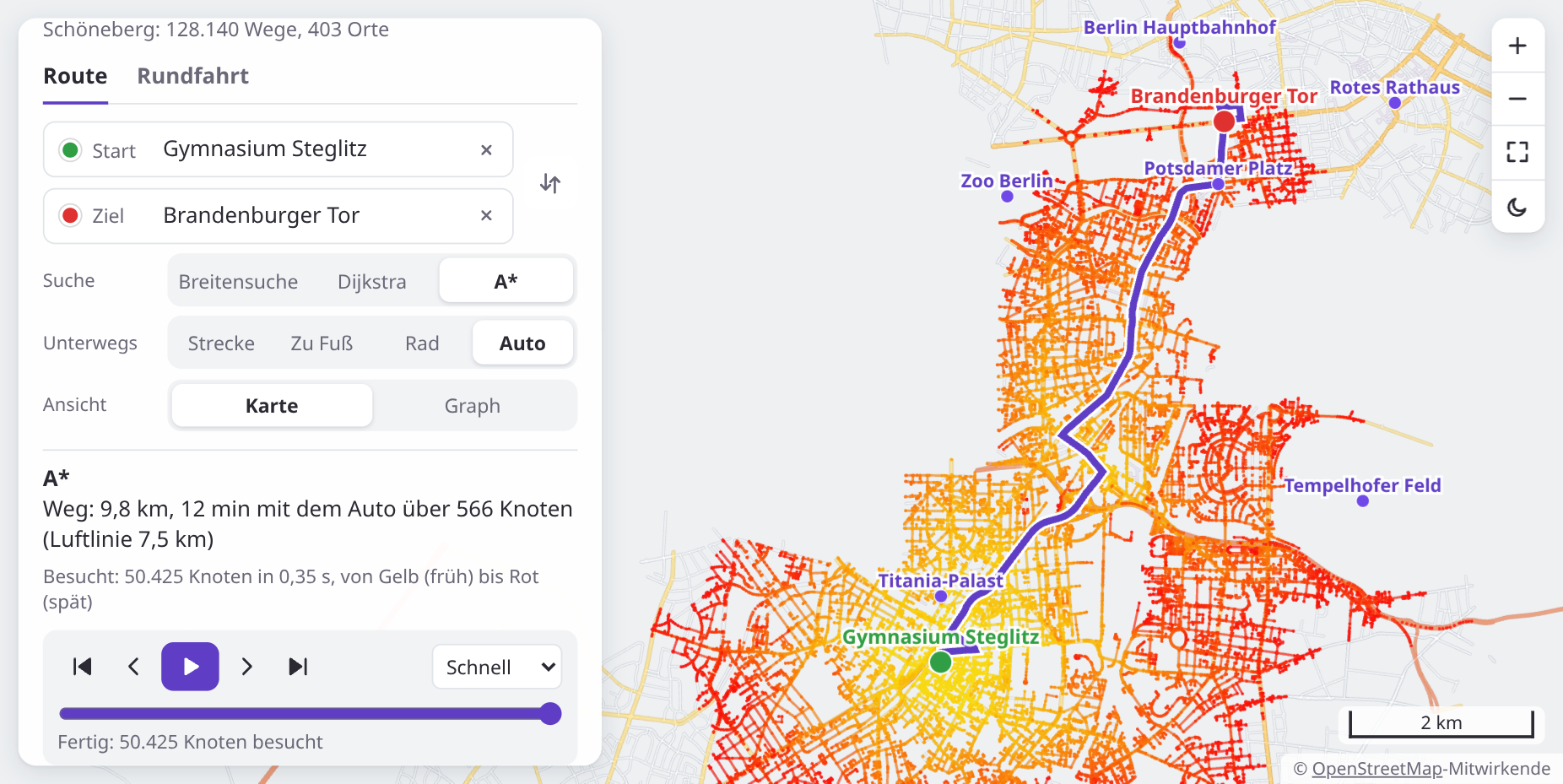Choose A* search algorithm
Viewport: 1563px width, 784px height.
(x=506, y=281)
